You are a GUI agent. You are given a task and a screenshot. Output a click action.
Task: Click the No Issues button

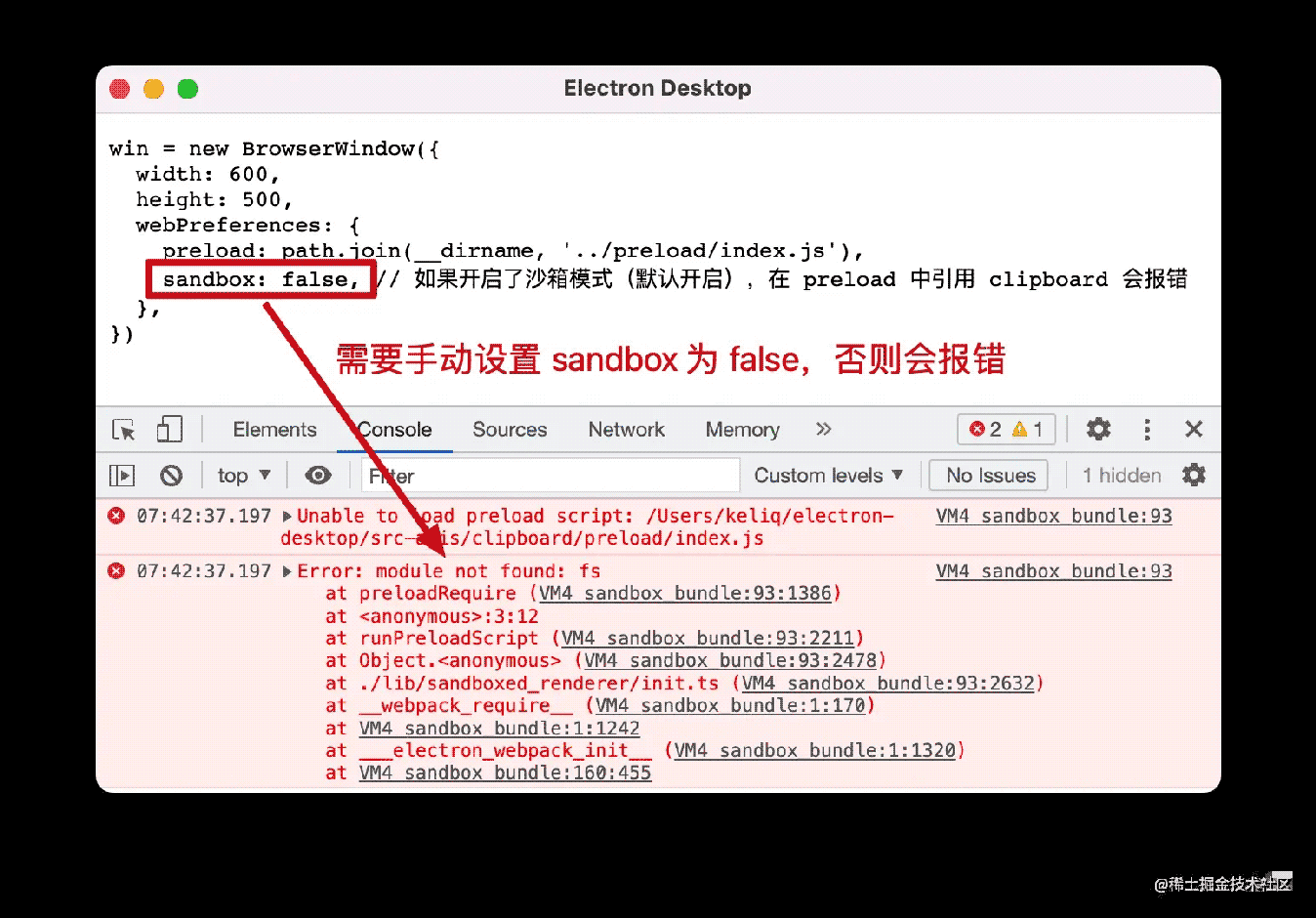tap(989, 476)
